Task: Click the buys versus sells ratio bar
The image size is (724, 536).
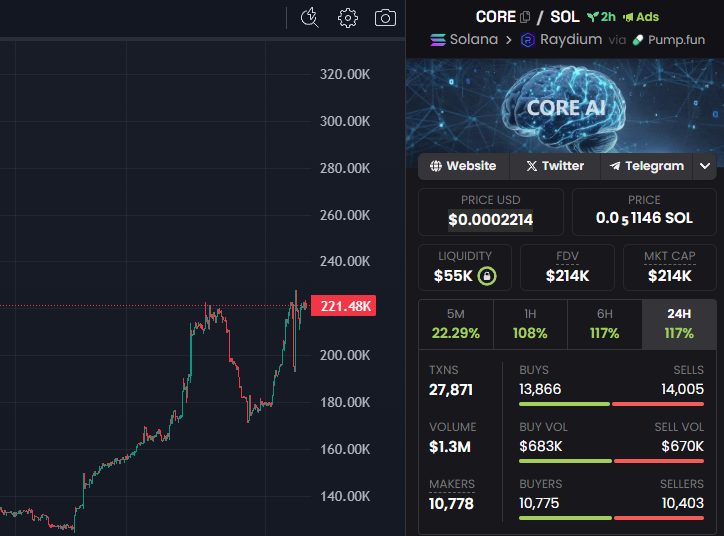Action: coord(611,404)
